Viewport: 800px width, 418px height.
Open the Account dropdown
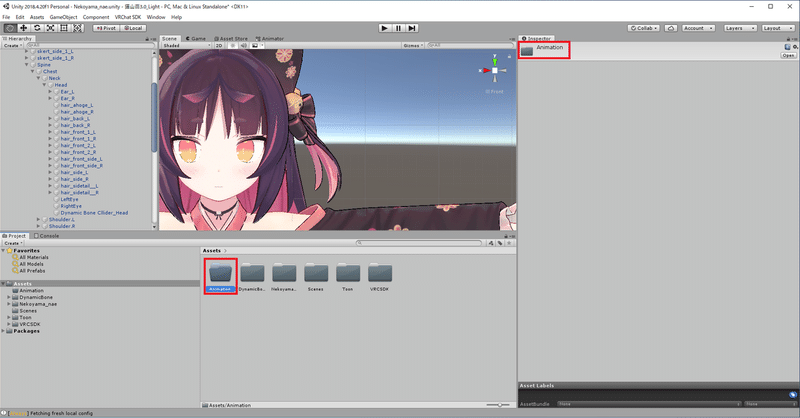click(x=697, y=28)
